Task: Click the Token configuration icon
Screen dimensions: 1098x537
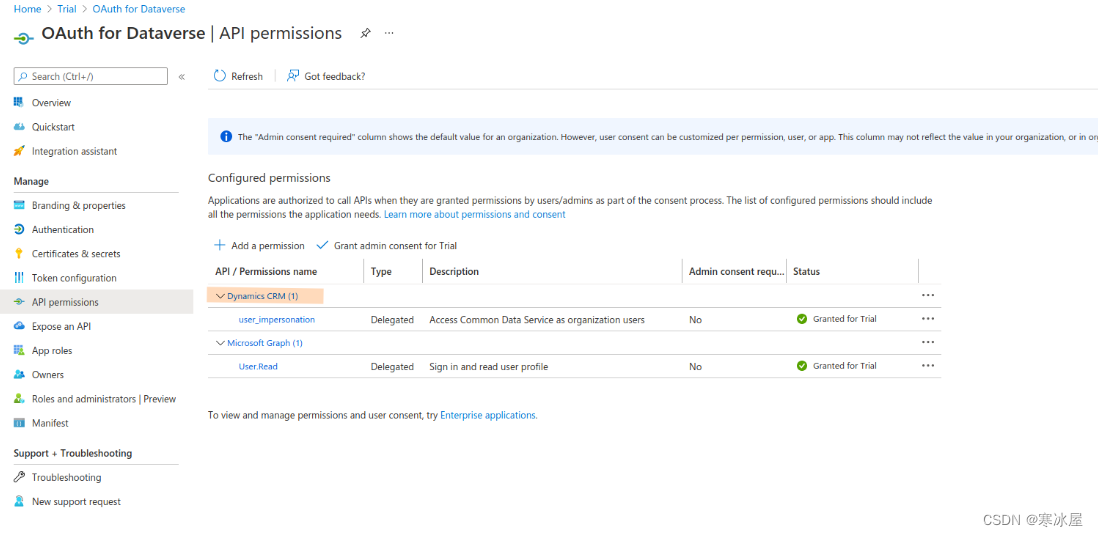Action: tap(19, 278)
